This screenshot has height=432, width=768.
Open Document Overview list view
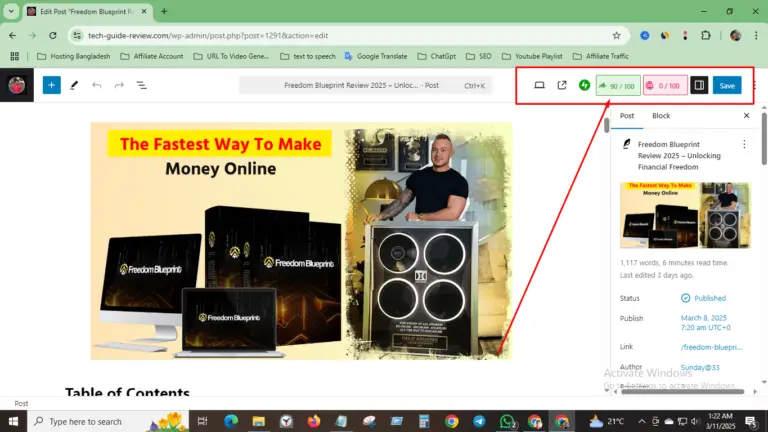[142, 85]
